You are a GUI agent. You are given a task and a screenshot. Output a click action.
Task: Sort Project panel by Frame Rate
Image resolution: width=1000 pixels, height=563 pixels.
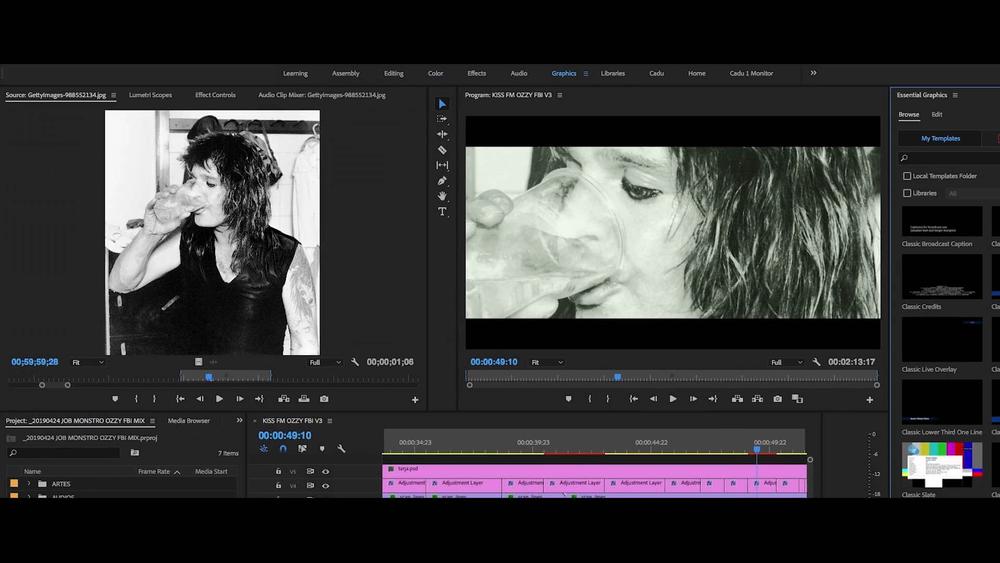(x=154, y=472)
